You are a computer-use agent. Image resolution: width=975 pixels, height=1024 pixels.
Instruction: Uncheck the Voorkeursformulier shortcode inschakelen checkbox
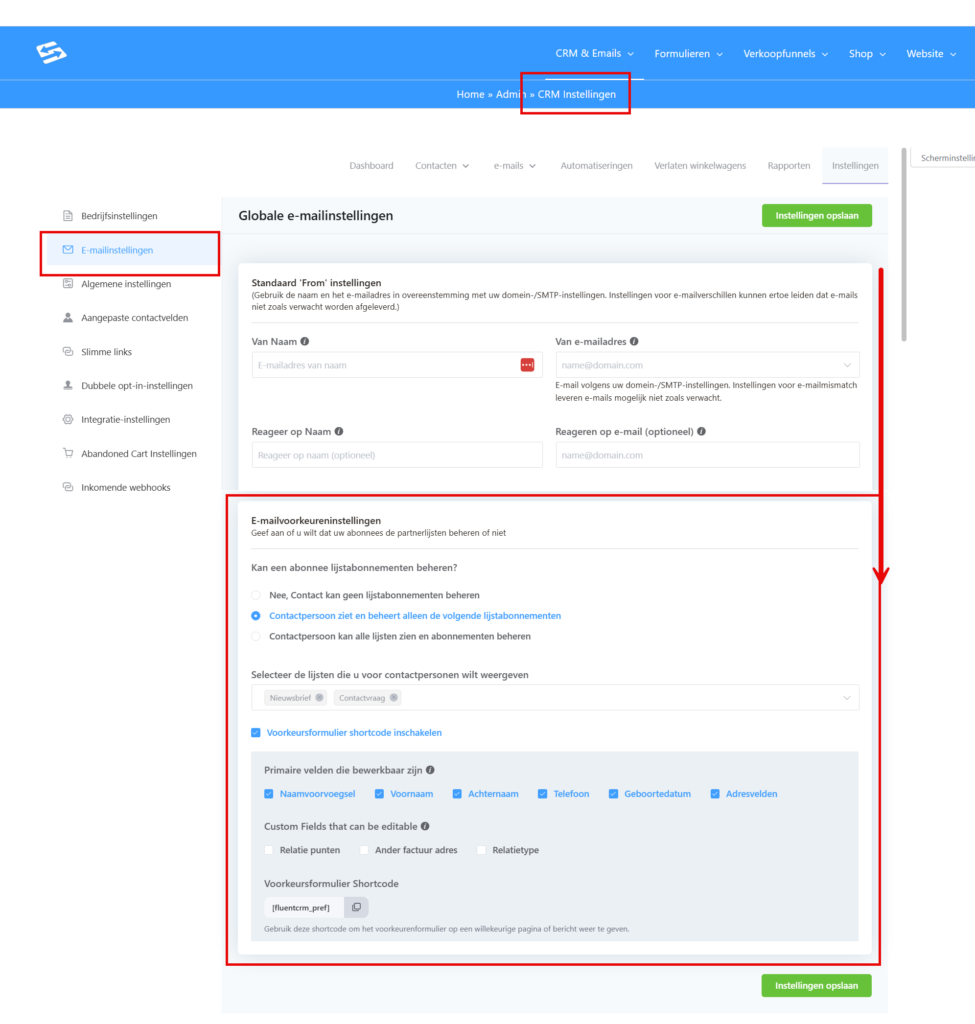(257, 733)
